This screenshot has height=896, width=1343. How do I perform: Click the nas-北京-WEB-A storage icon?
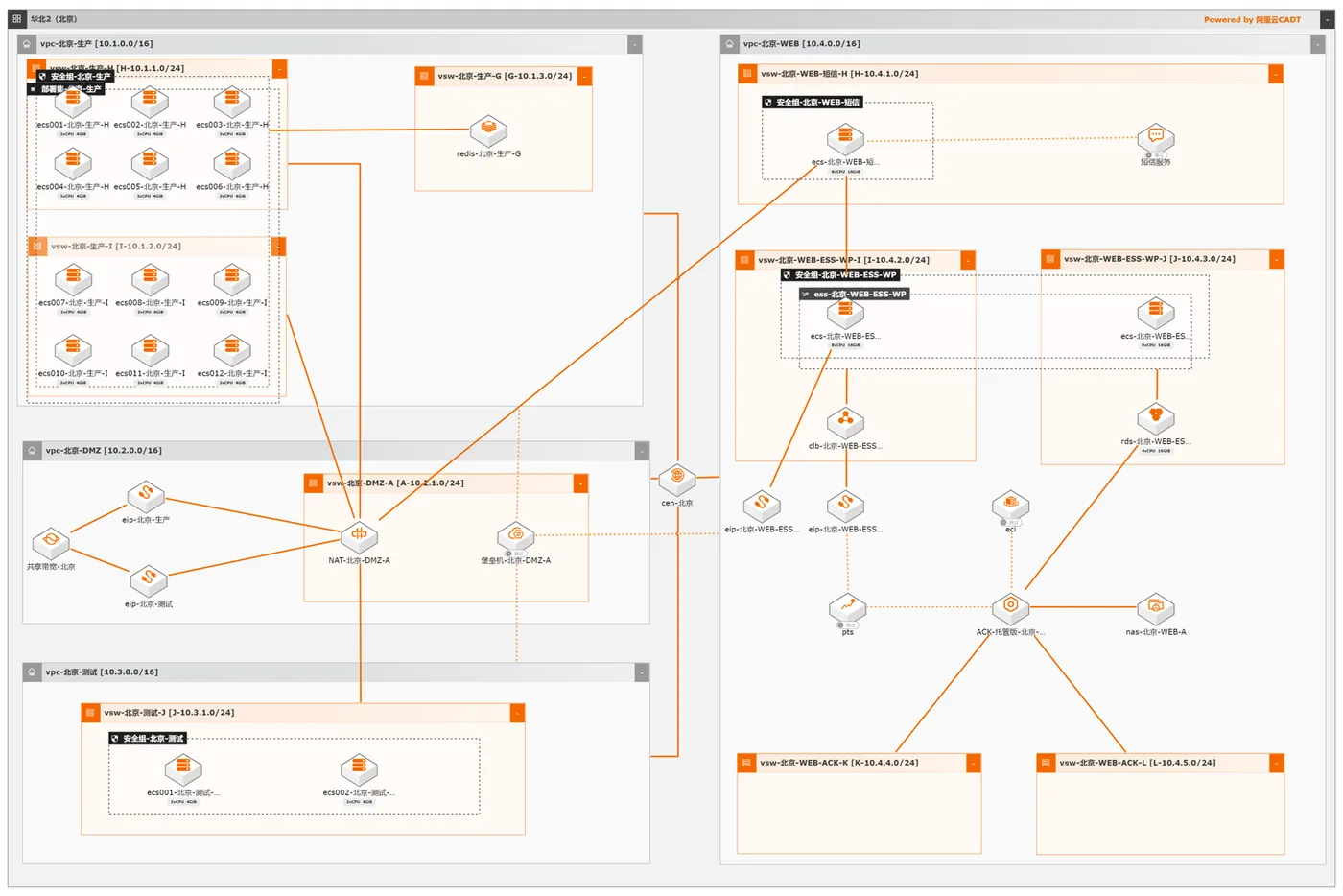[1156, 608]
